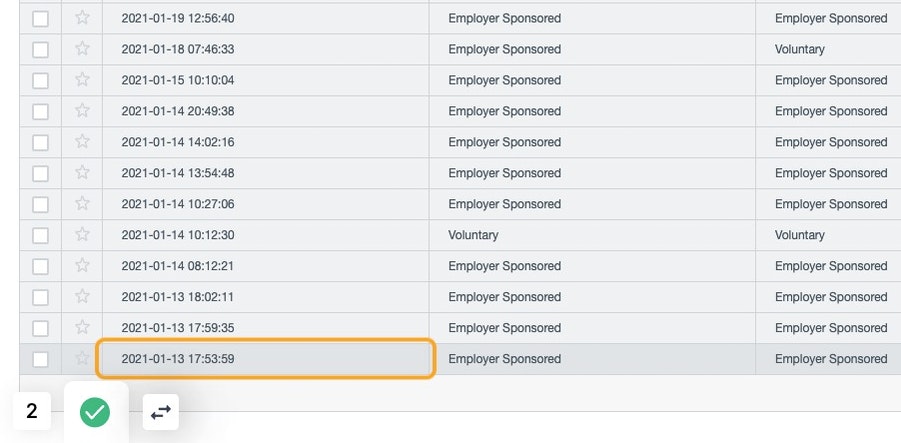
Task: Tick the checkbox for 2021-01-14 08:12:21
Action: pos(40,266)
